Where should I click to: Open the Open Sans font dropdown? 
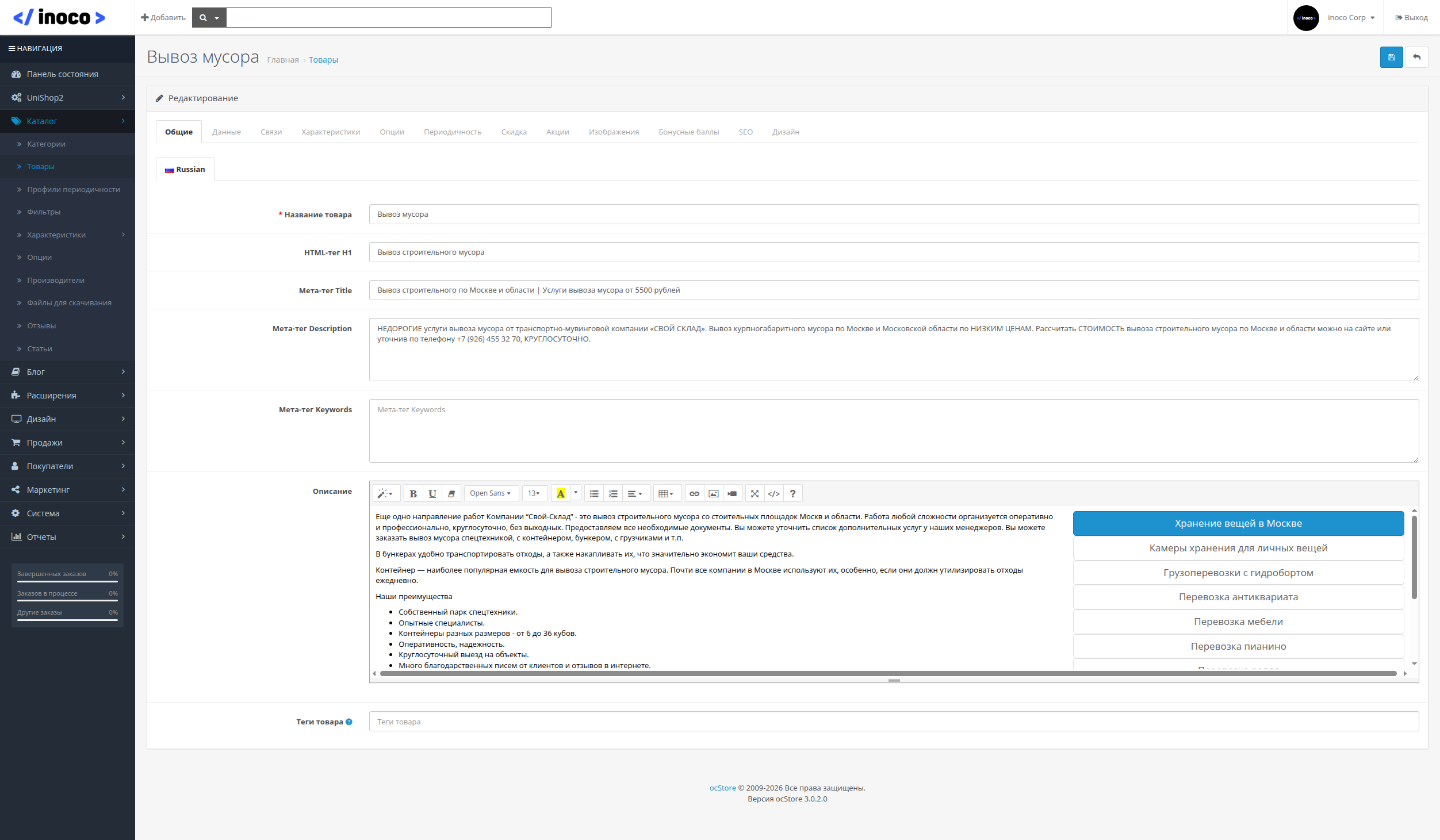pyautogui.click(x=490, y=493)
